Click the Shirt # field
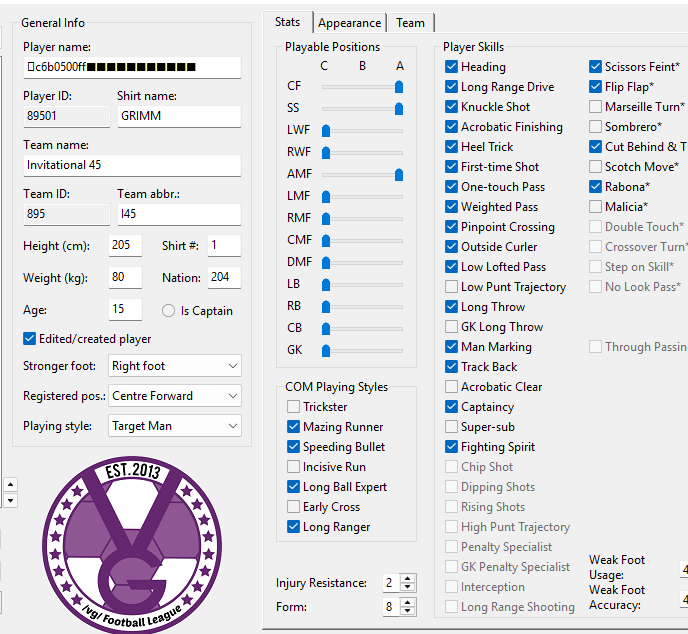 [x=224, y=245]
